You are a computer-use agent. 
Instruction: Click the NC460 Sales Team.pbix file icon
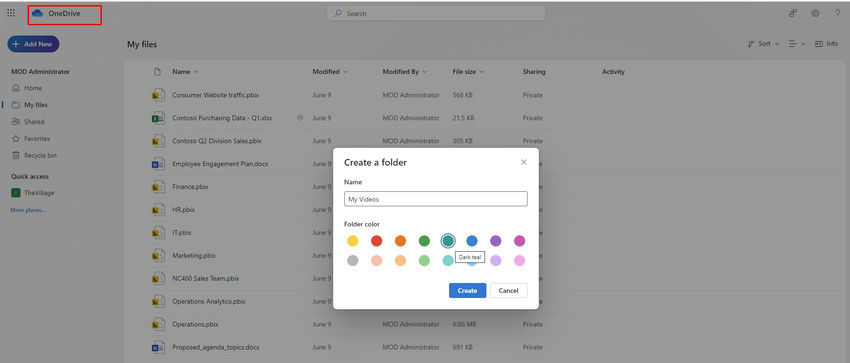coord(158,278)
